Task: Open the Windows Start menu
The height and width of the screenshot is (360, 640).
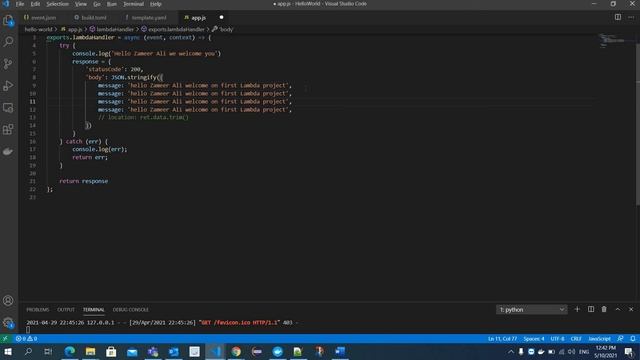Action: pyautogui.click(x=8, y=351)
